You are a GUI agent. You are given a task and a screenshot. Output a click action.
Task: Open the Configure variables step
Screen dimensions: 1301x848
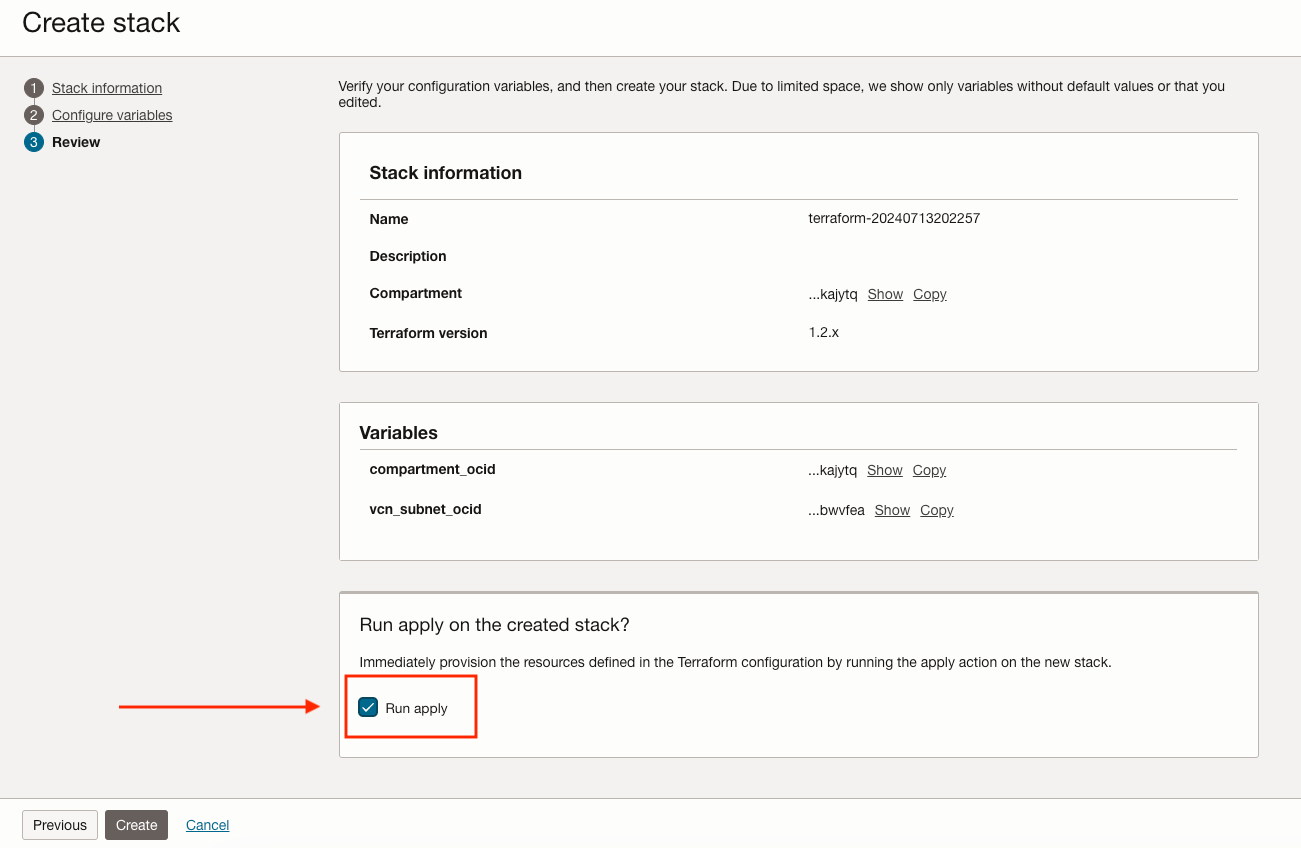coord(112,115)
